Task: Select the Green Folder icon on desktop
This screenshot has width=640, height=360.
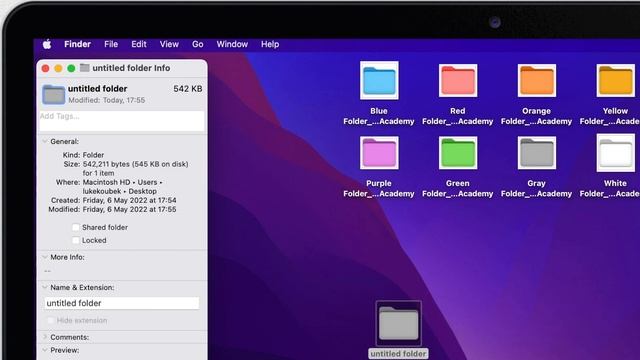Action: point(458,153)
